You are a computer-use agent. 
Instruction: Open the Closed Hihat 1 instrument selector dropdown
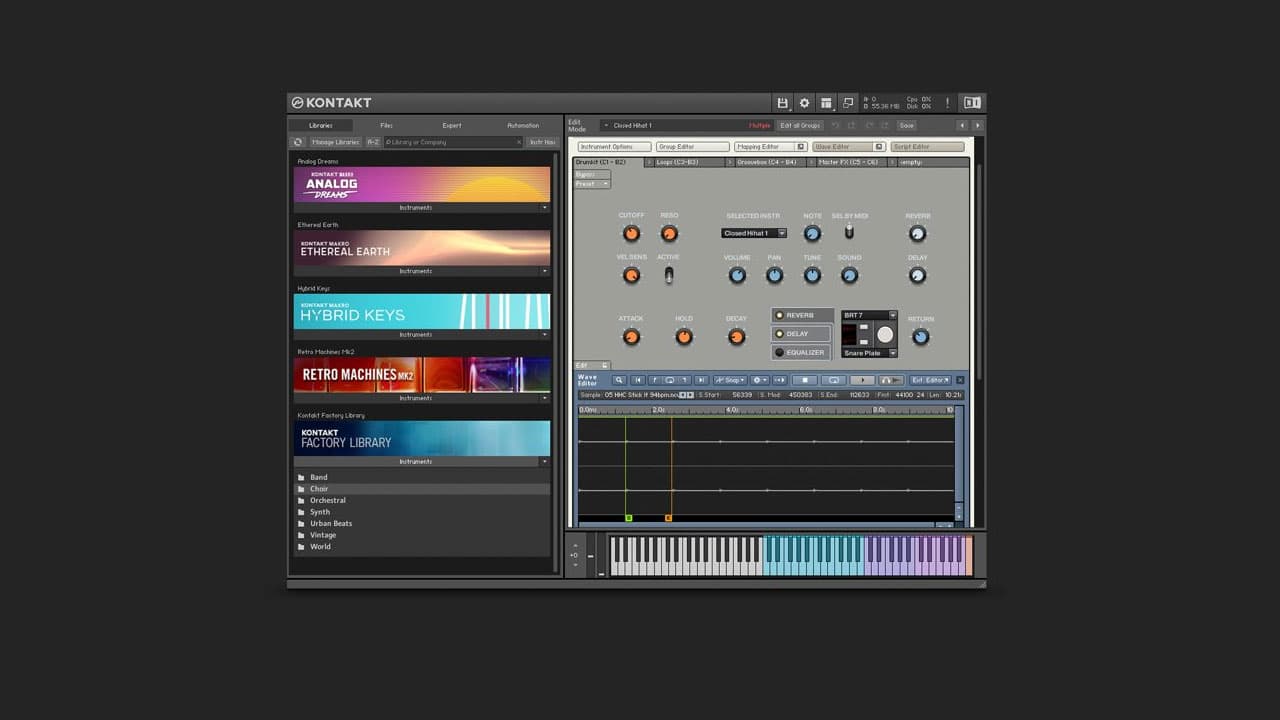click(753, 233)
